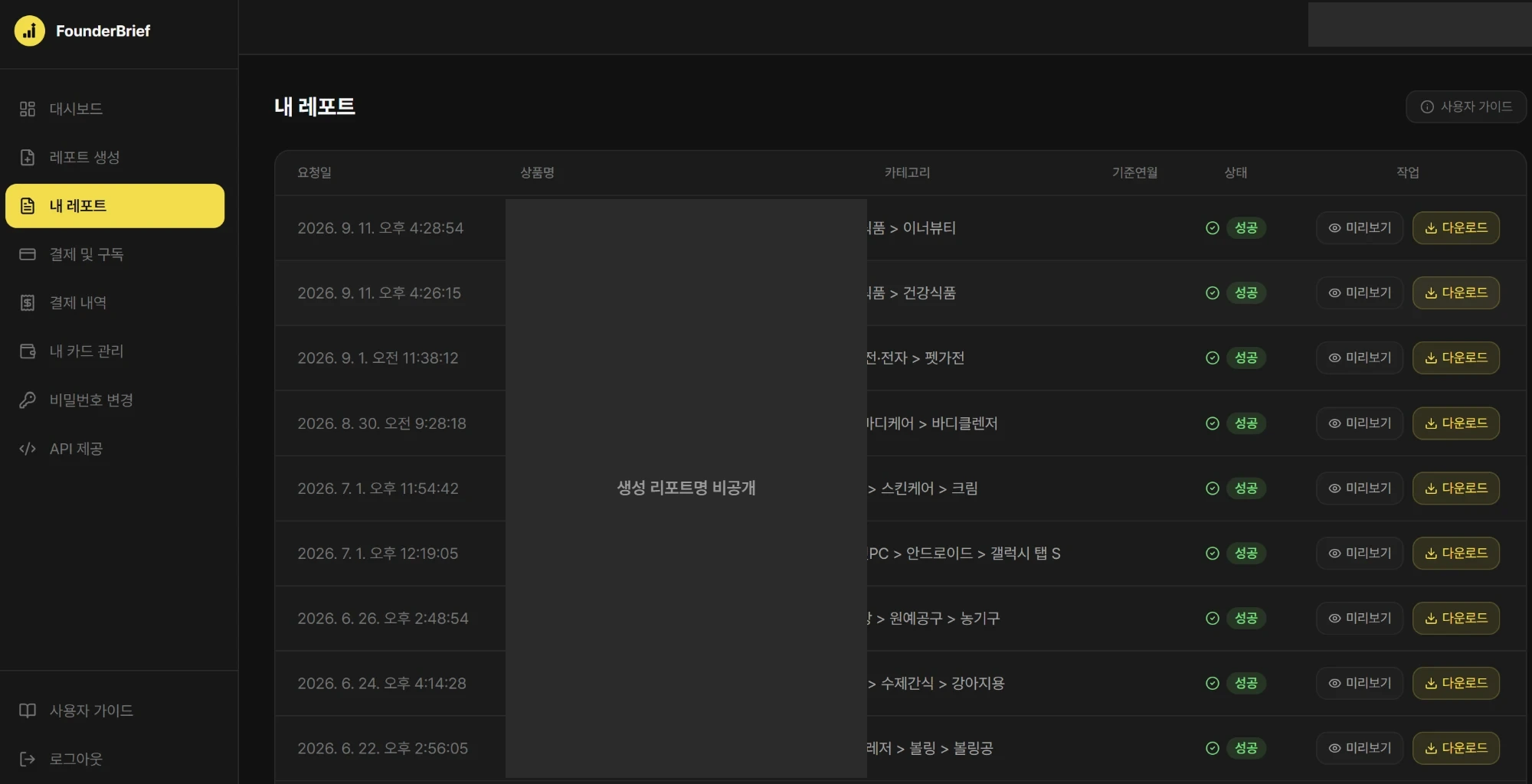1532x784 pixels.
Task: Click the API 제공 code icon
Action: 28,449
